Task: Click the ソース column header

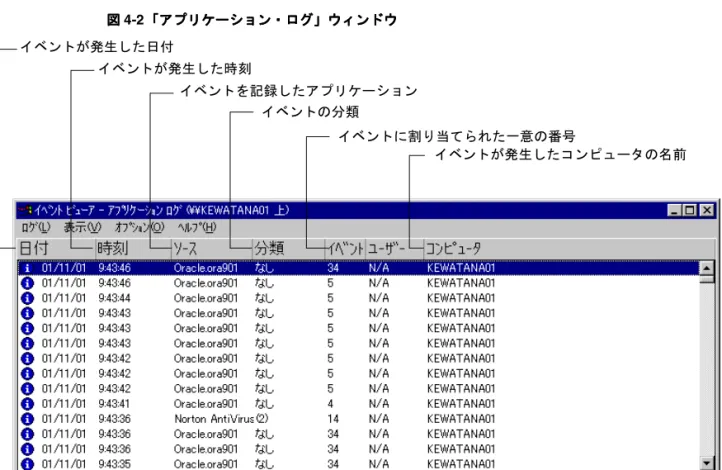Action: [212, 249]
